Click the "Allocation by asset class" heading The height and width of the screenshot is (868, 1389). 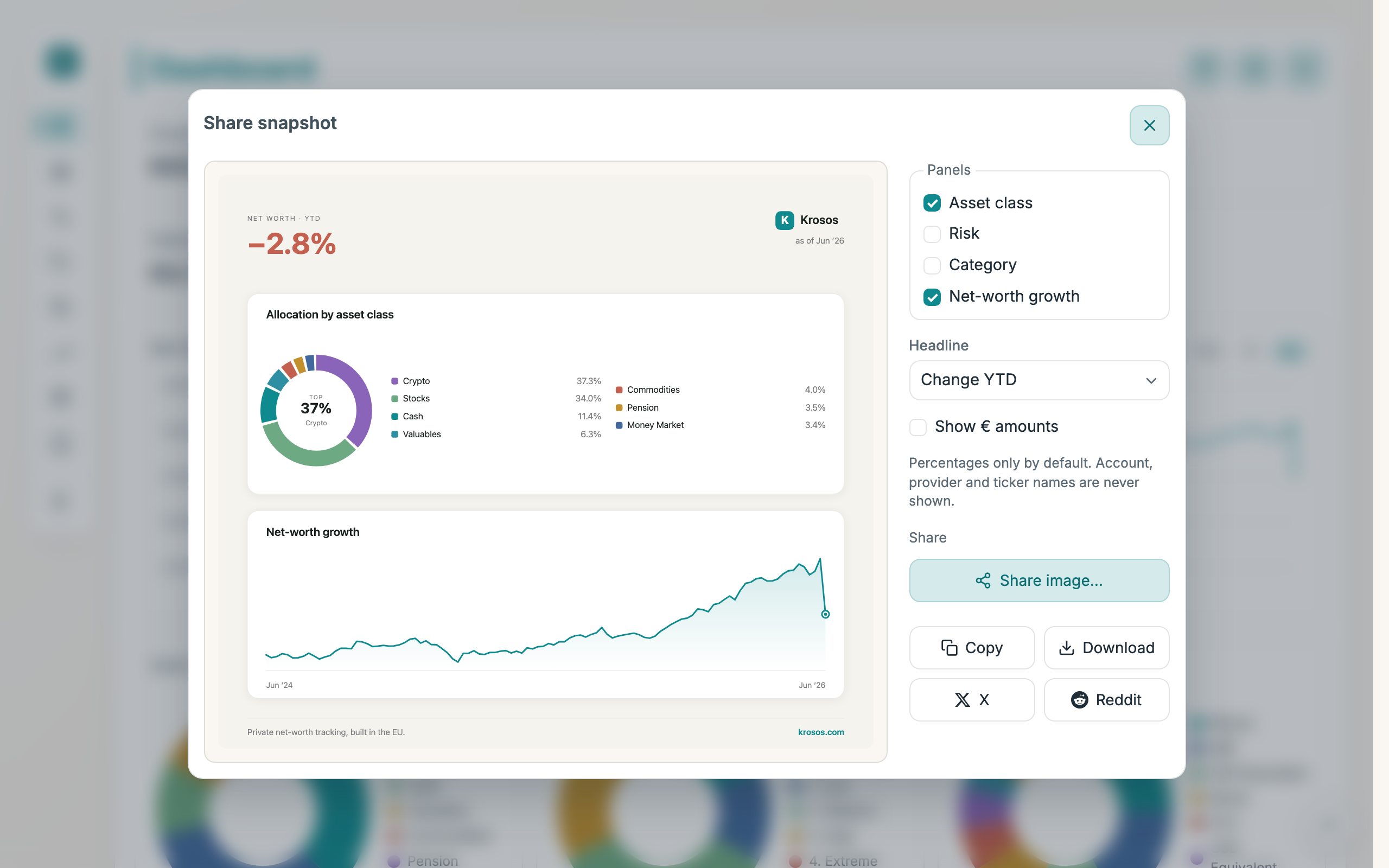(x=330, y=315)
